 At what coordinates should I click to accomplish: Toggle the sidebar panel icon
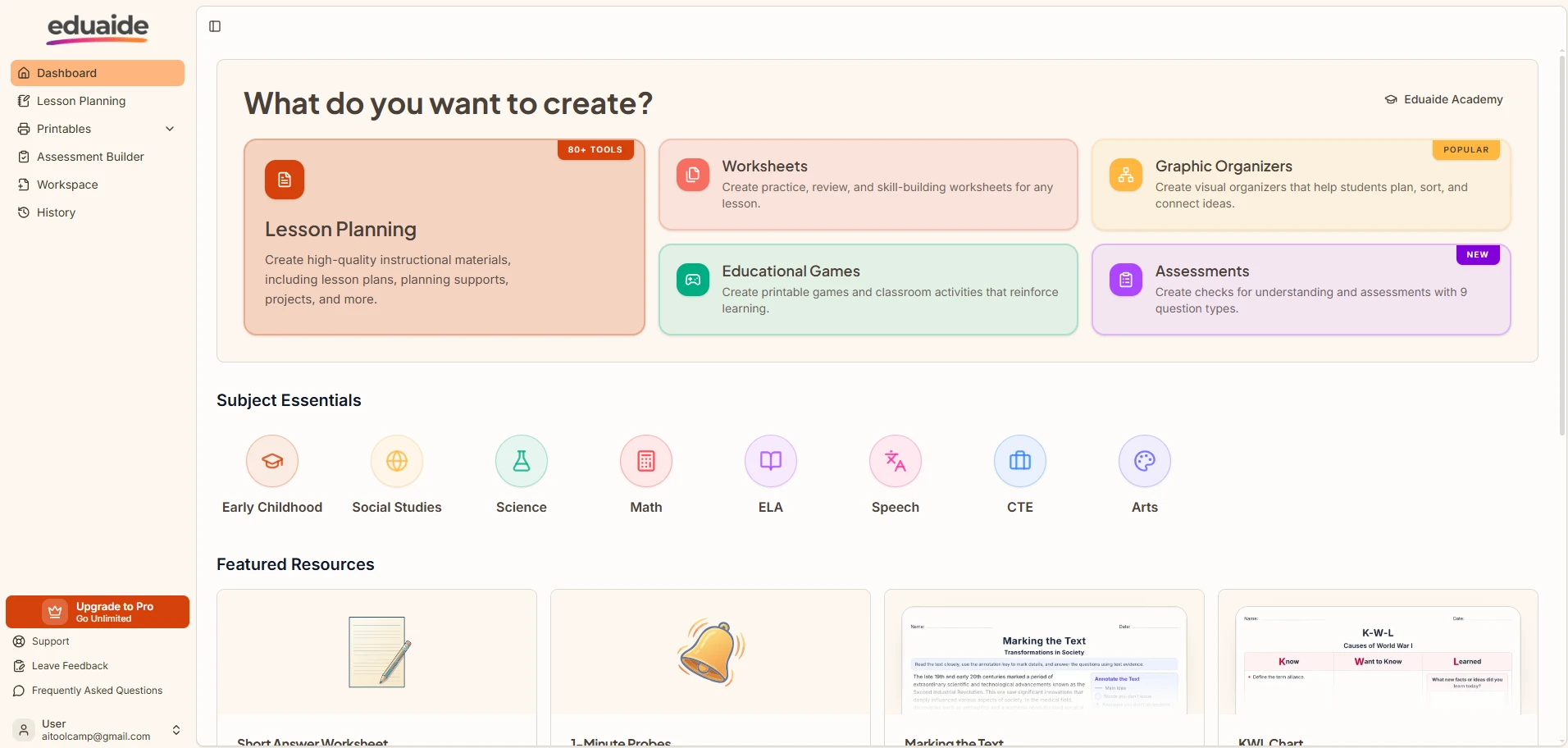click(x=215, y=26)
